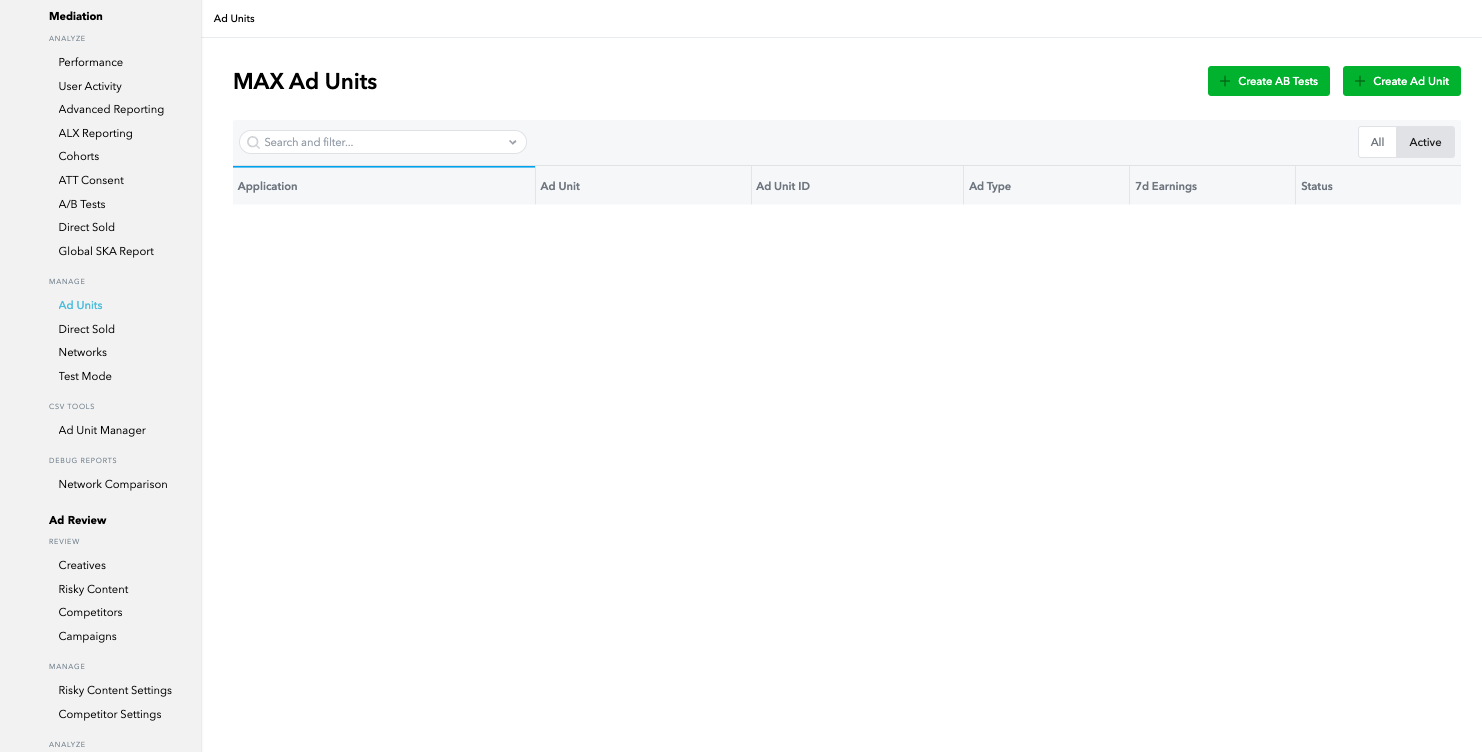The image size is (1482, 752).
Task: Click the magnifier icon in the search bar
Action: click(x=253, y=142)
